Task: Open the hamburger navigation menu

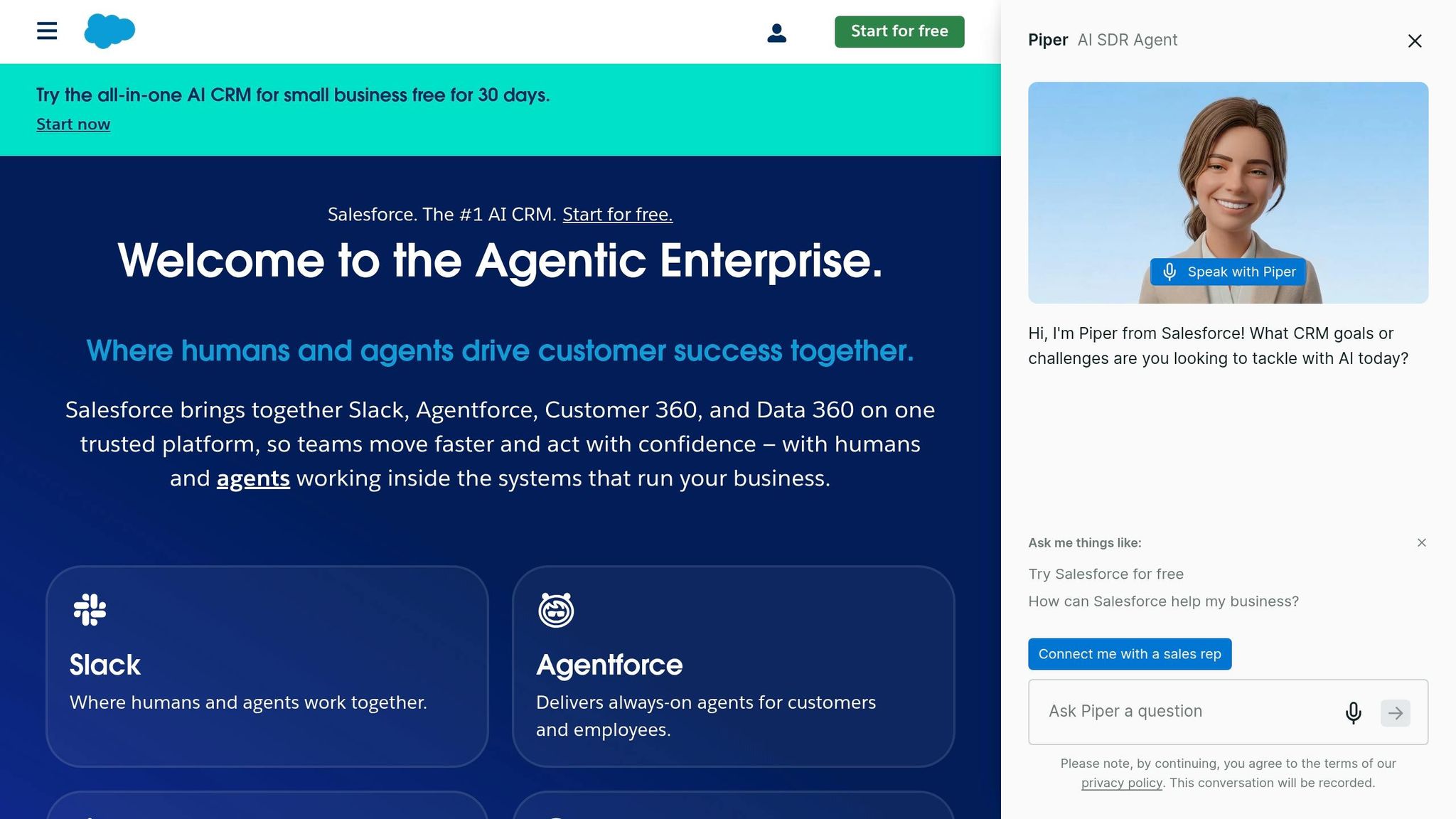Action: click(x=45, y=31)
